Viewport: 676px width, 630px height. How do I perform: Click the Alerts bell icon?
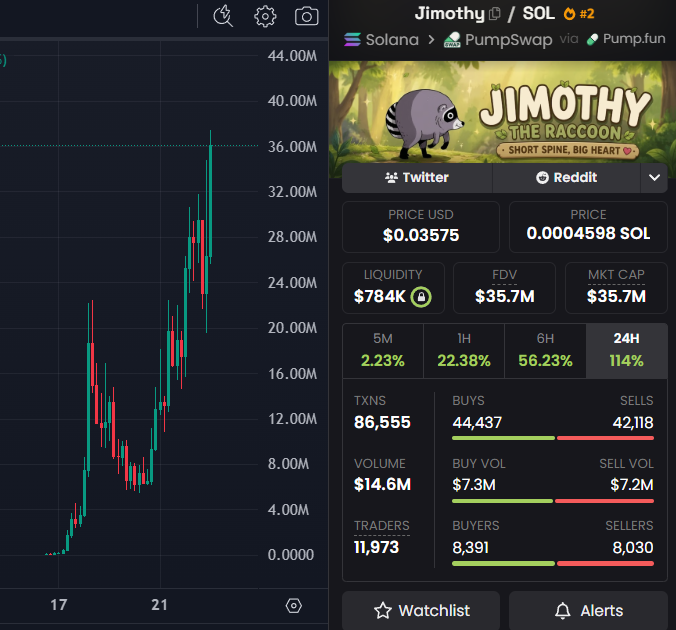pos(563,611)
